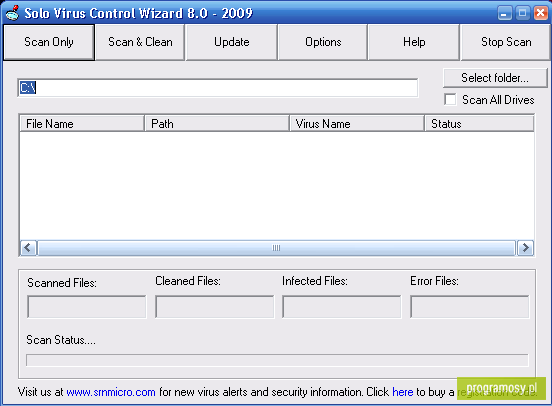Sort by File Name column header

[82, 124]
